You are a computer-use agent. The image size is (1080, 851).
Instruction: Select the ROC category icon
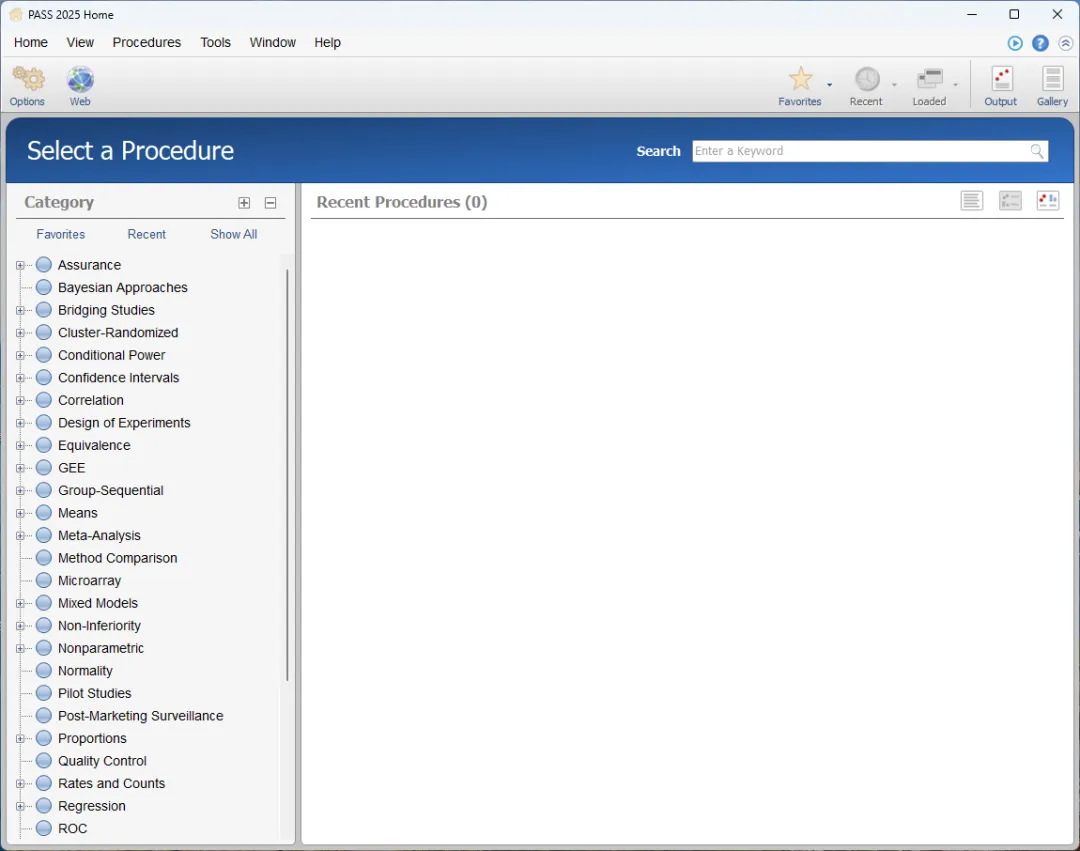44,828
